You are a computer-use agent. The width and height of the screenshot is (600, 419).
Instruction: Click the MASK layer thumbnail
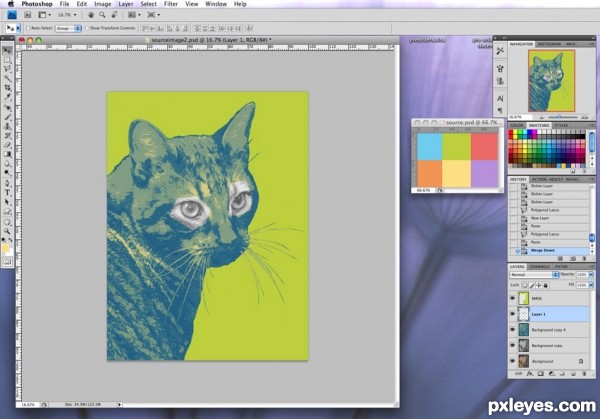(x=523, y=298)
